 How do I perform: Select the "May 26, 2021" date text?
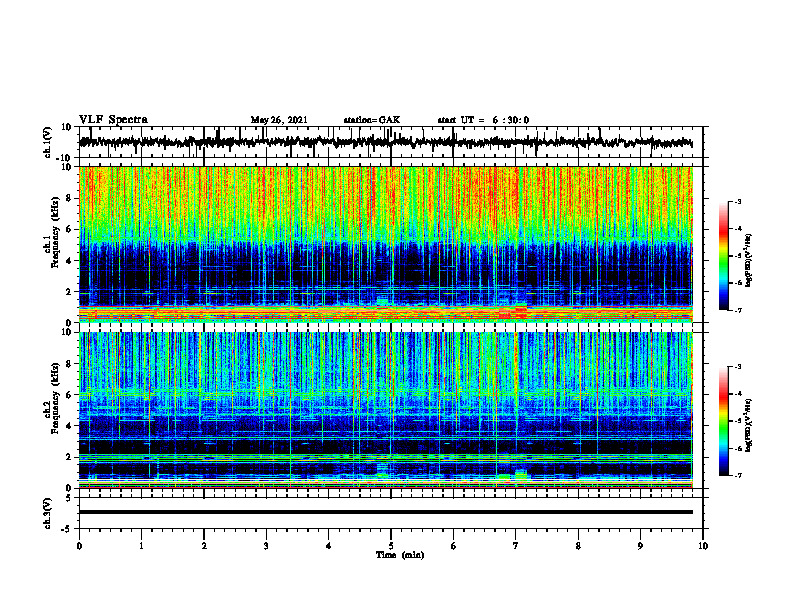click(x=279, y=120)
